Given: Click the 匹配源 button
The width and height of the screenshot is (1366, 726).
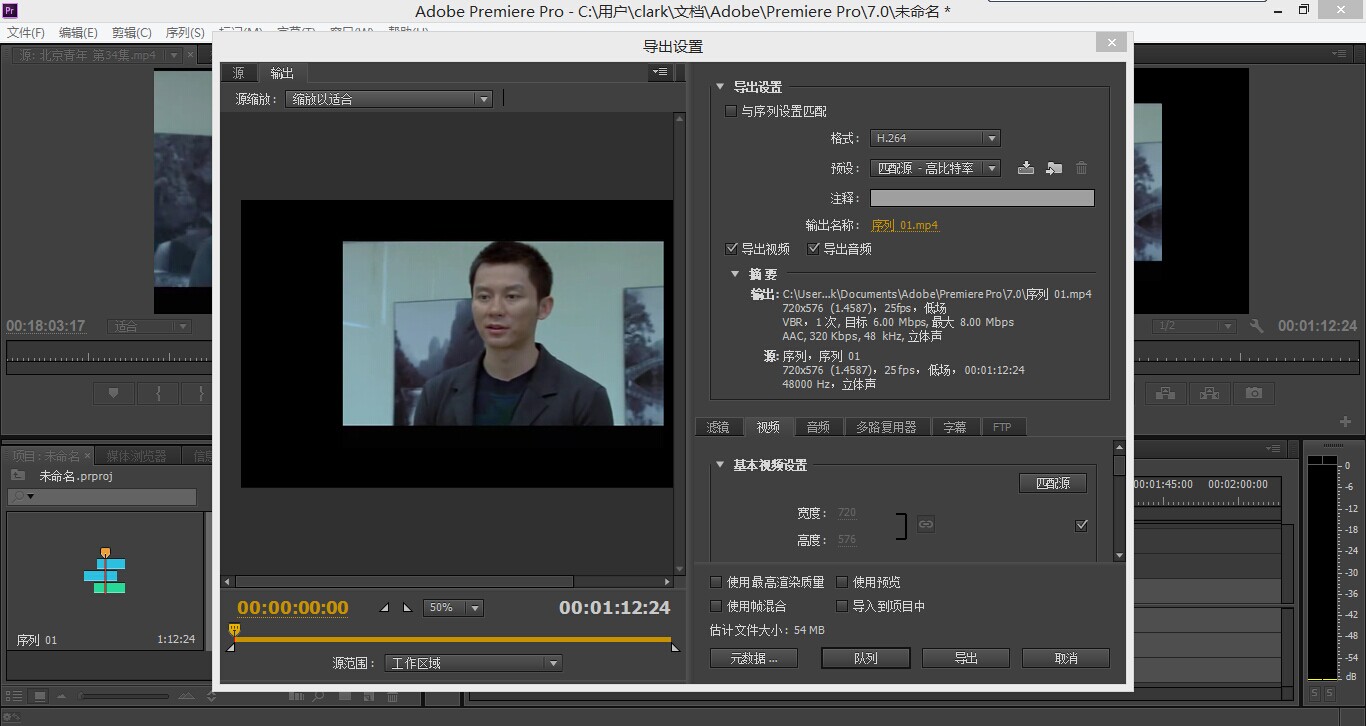Looking at the screenshot, I should [1053, 483].
